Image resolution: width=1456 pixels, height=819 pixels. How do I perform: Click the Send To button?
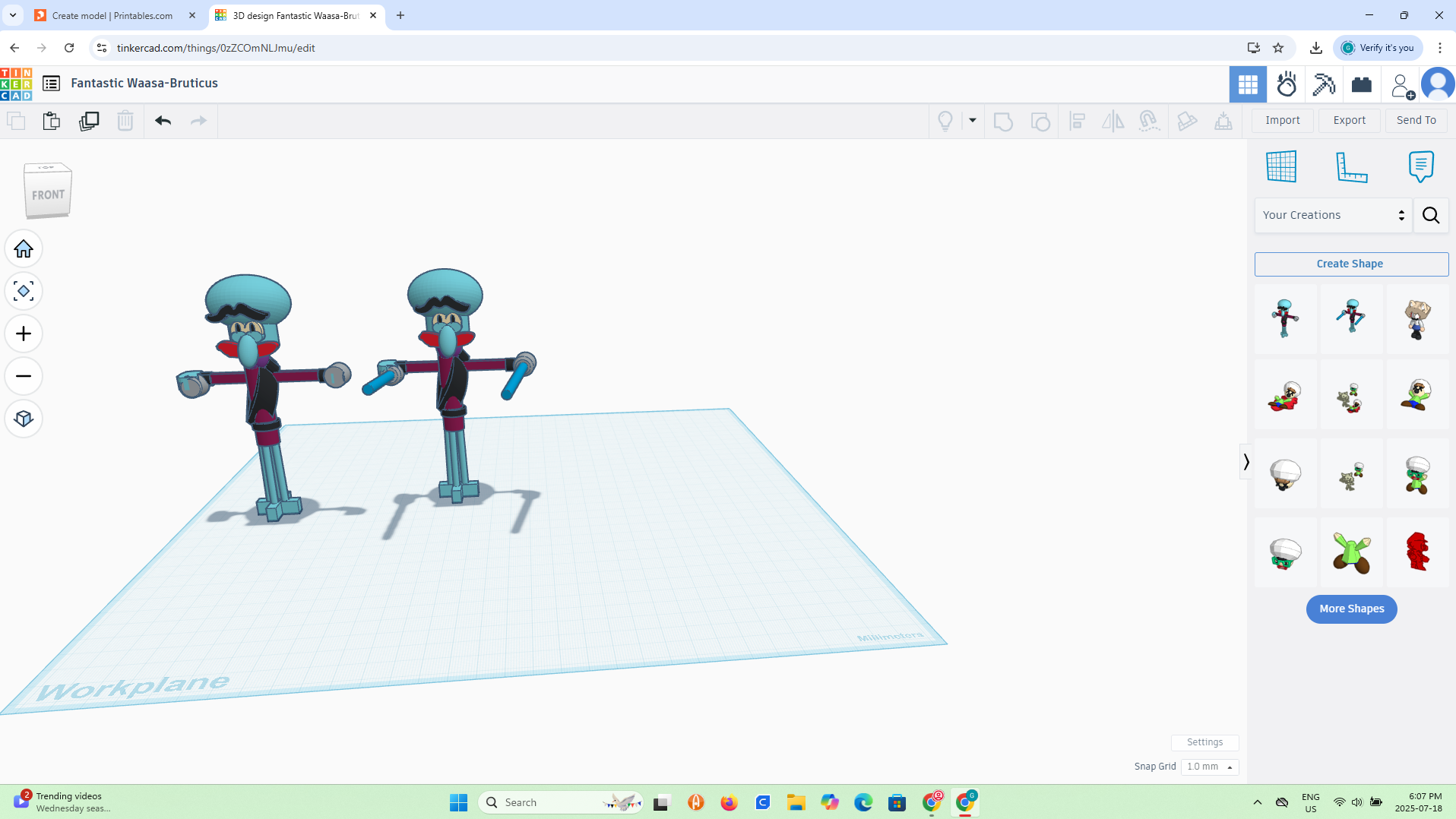[1416, 120]
